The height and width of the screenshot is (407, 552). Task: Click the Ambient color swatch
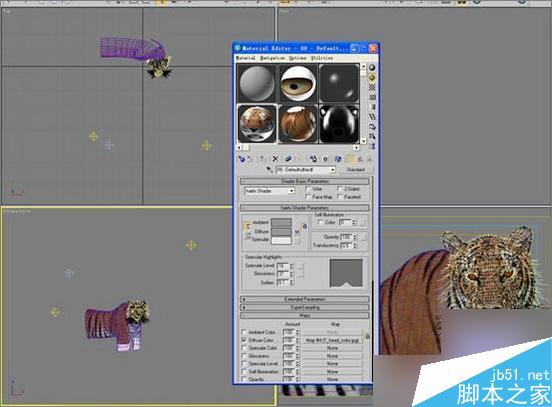(281, 223)
